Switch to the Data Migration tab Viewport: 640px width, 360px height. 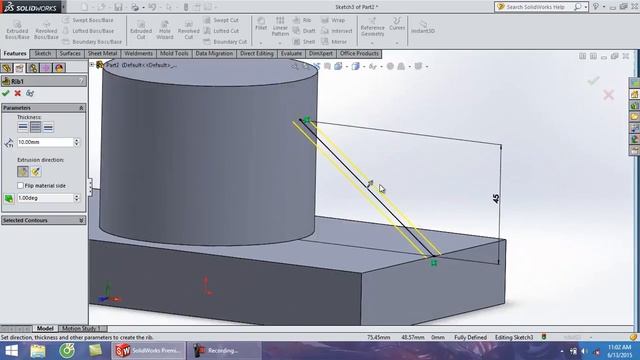214,54
